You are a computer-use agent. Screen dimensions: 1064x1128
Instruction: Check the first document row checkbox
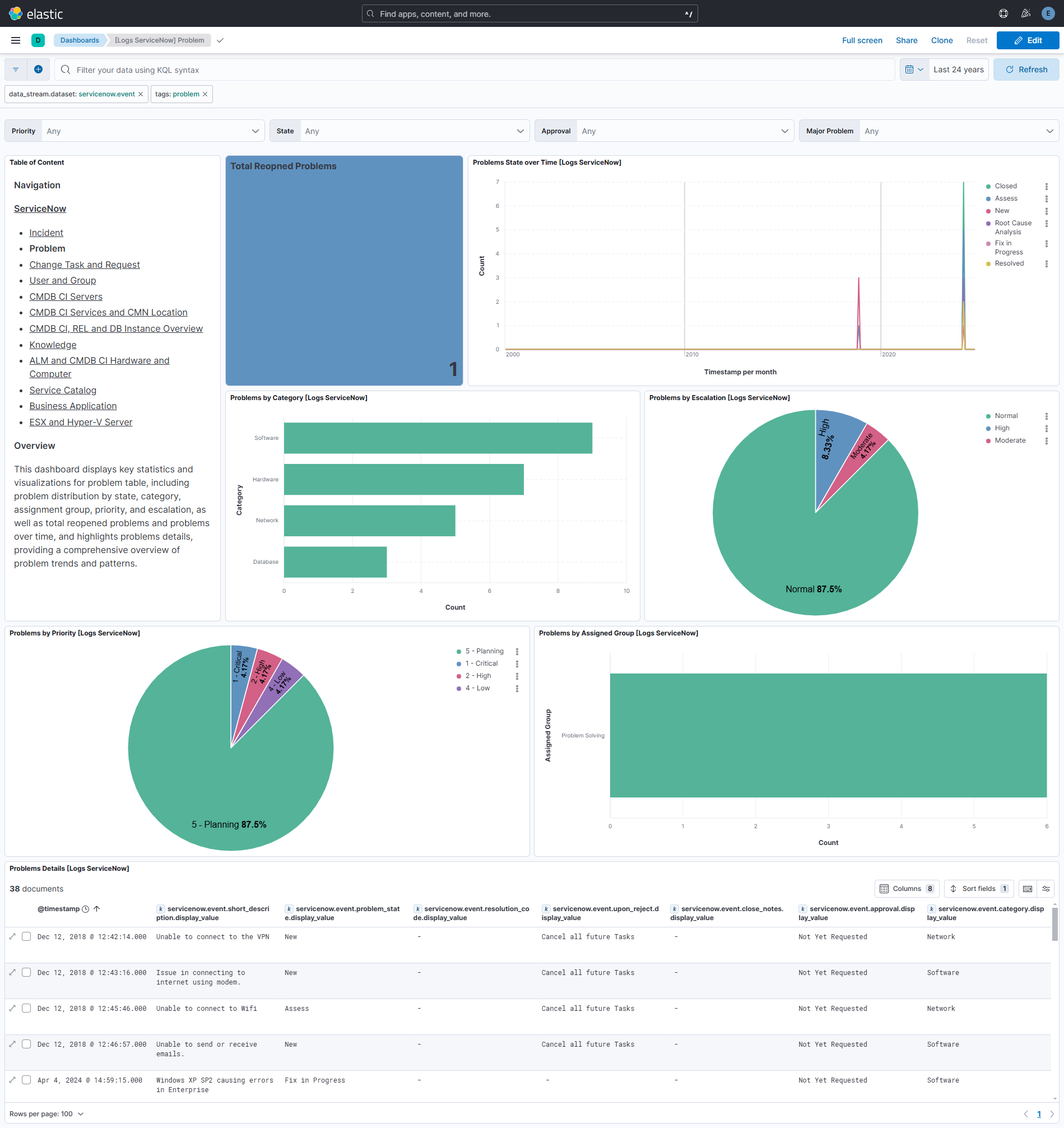point(26,936)
